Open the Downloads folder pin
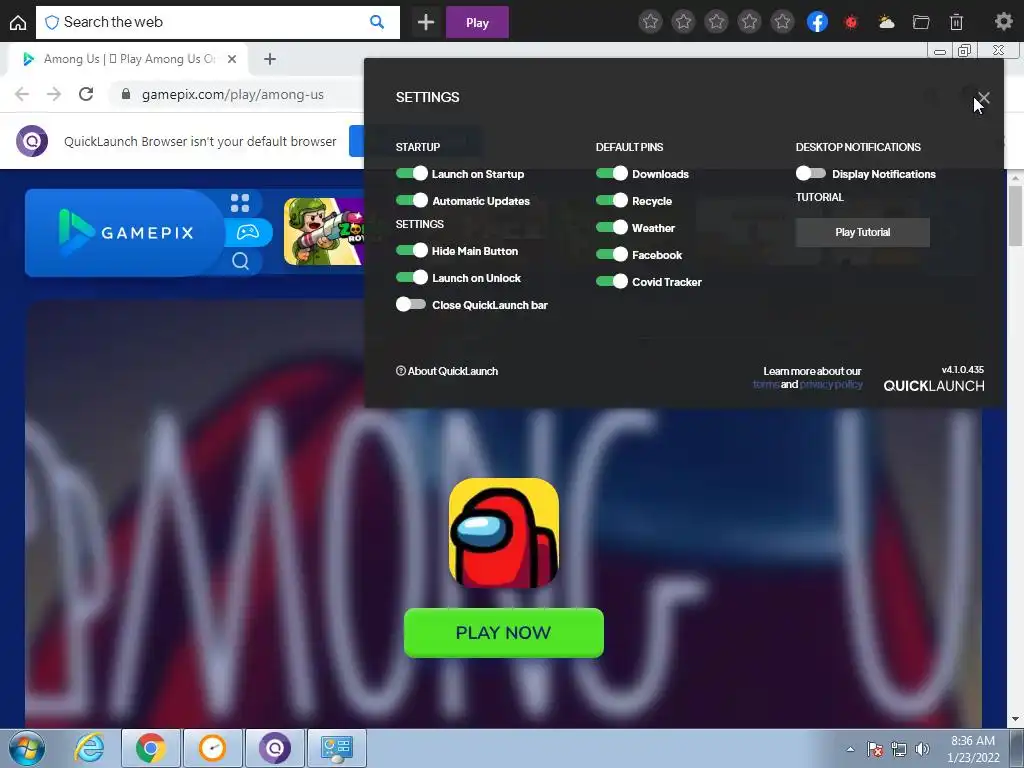The height and width of the screenshot is (768, 1024). 921,22
